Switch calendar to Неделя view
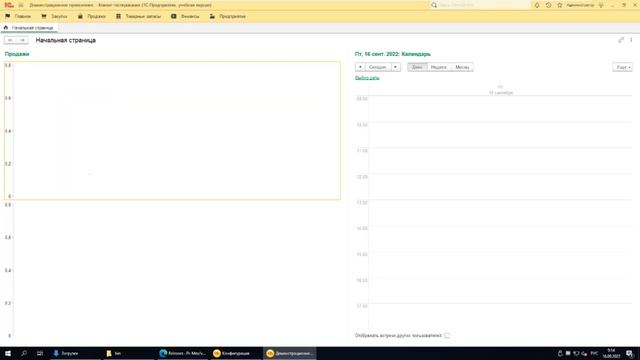640x360 pixels. [x=439, y=67]
